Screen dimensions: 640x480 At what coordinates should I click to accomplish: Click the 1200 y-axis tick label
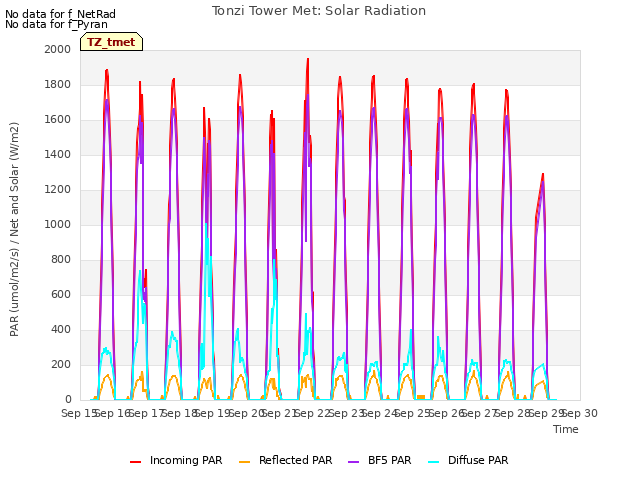coord(58,189)
